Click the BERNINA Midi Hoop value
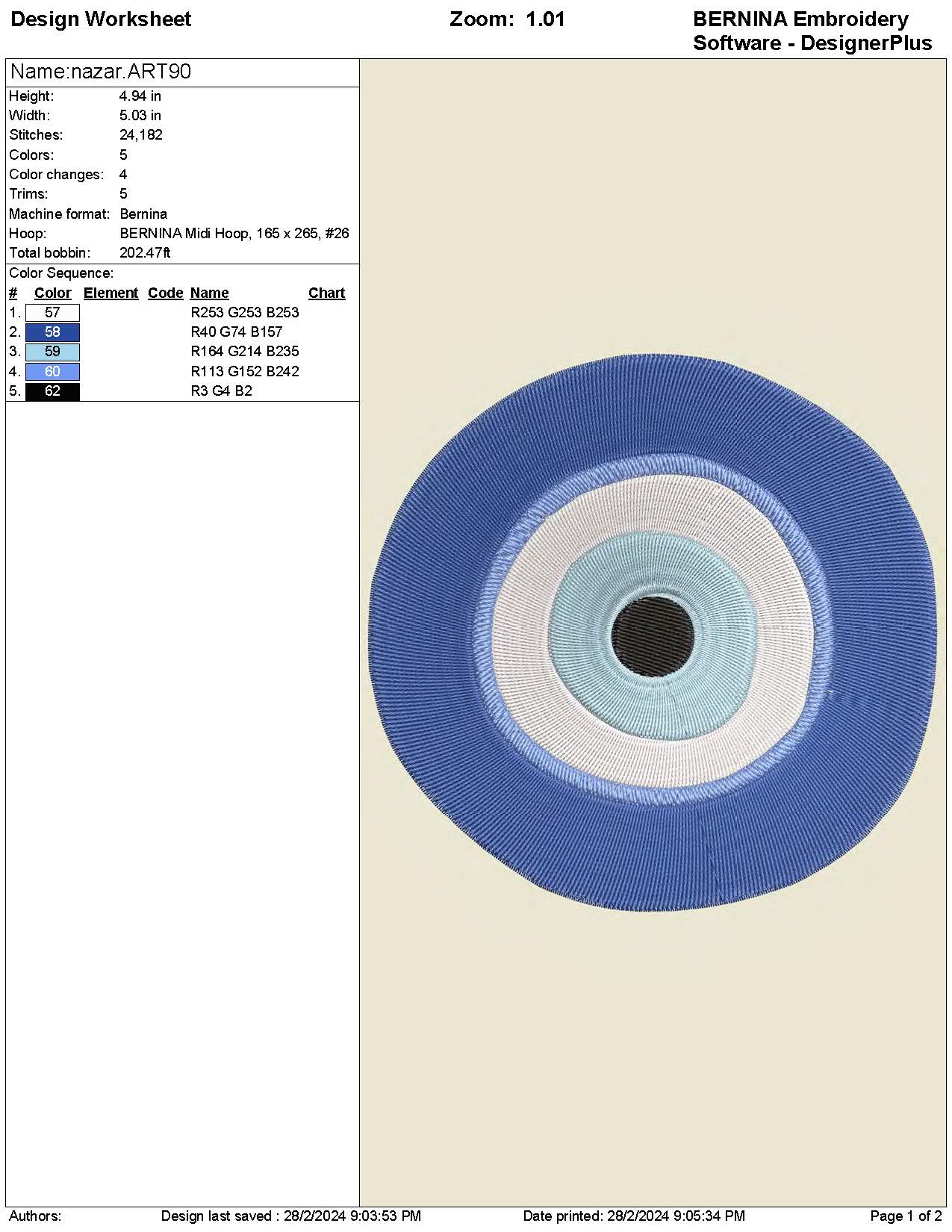The height and width of the screenshot is (1232, 952). (234, 234)
